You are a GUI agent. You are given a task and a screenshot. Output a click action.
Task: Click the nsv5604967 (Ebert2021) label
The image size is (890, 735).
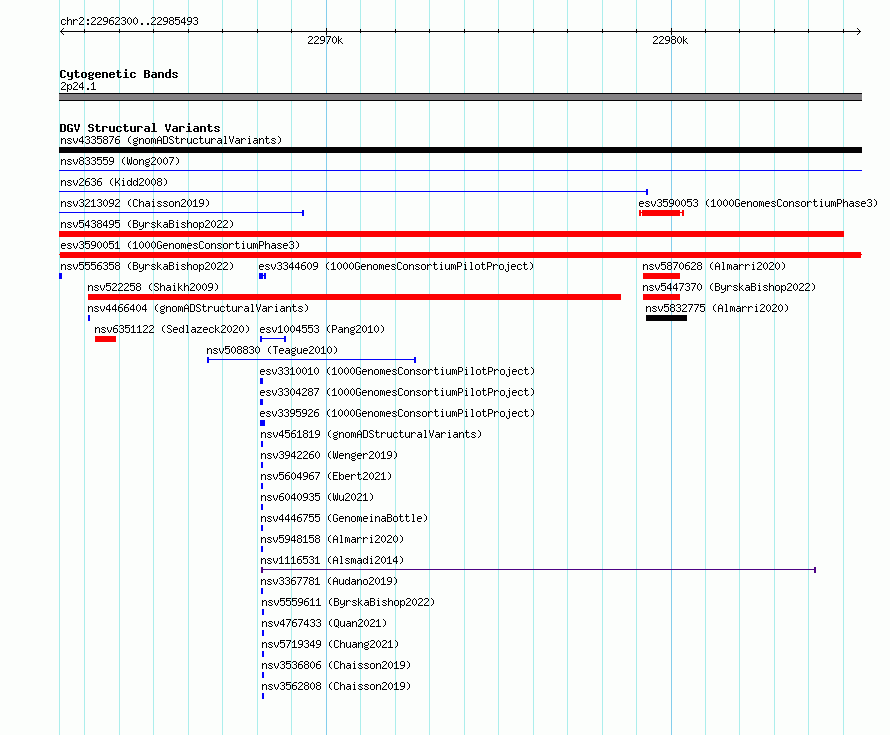click(x=326, y=476)
